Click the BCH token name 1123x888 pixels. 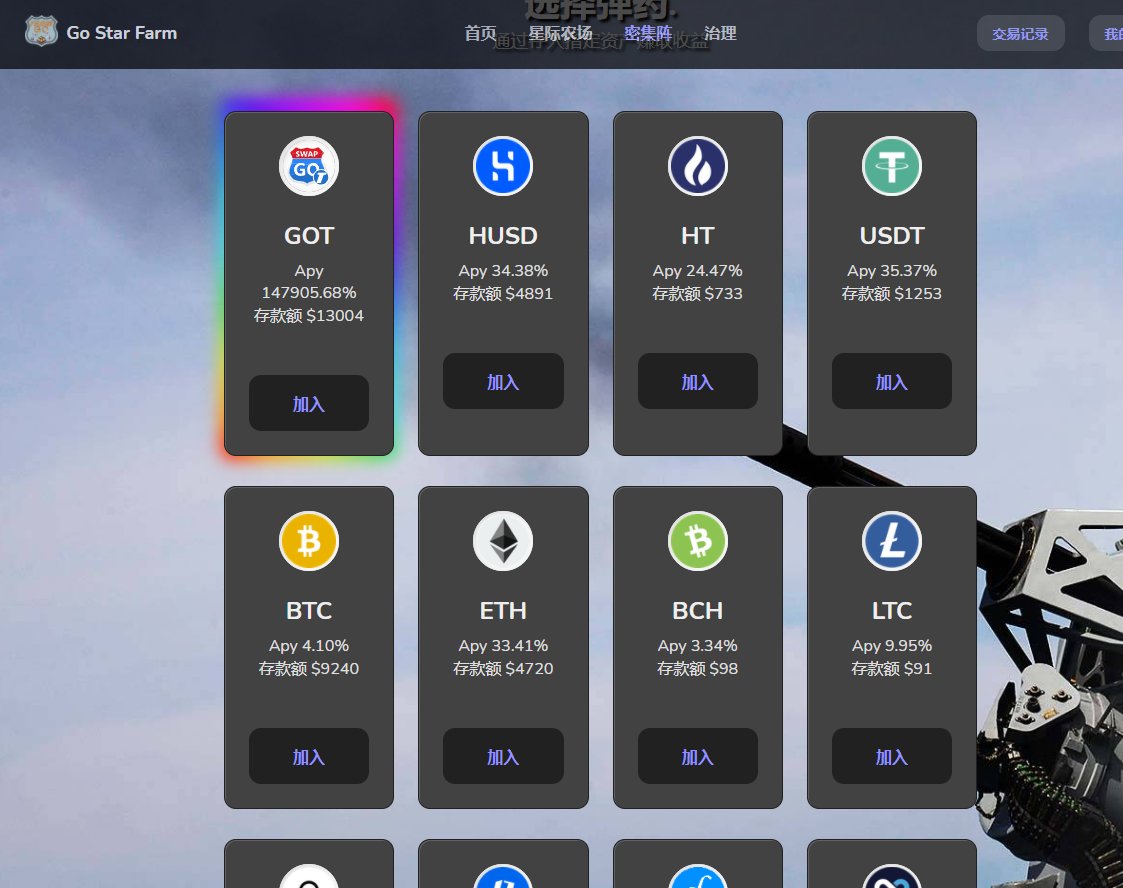pyautogui.click(x=698, y=611)
